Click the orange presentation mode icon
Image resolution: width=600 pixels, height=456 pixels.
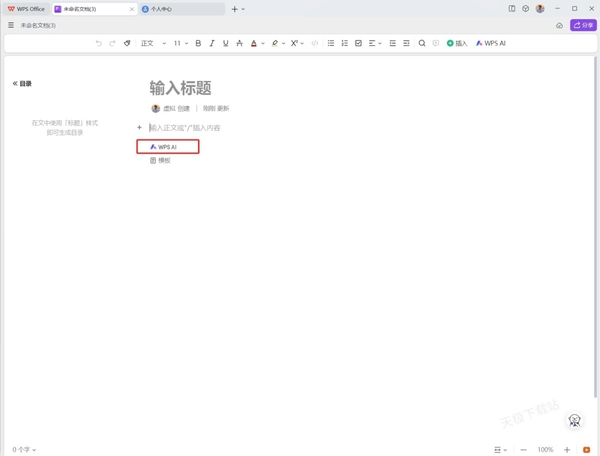[x=586, y=450]
